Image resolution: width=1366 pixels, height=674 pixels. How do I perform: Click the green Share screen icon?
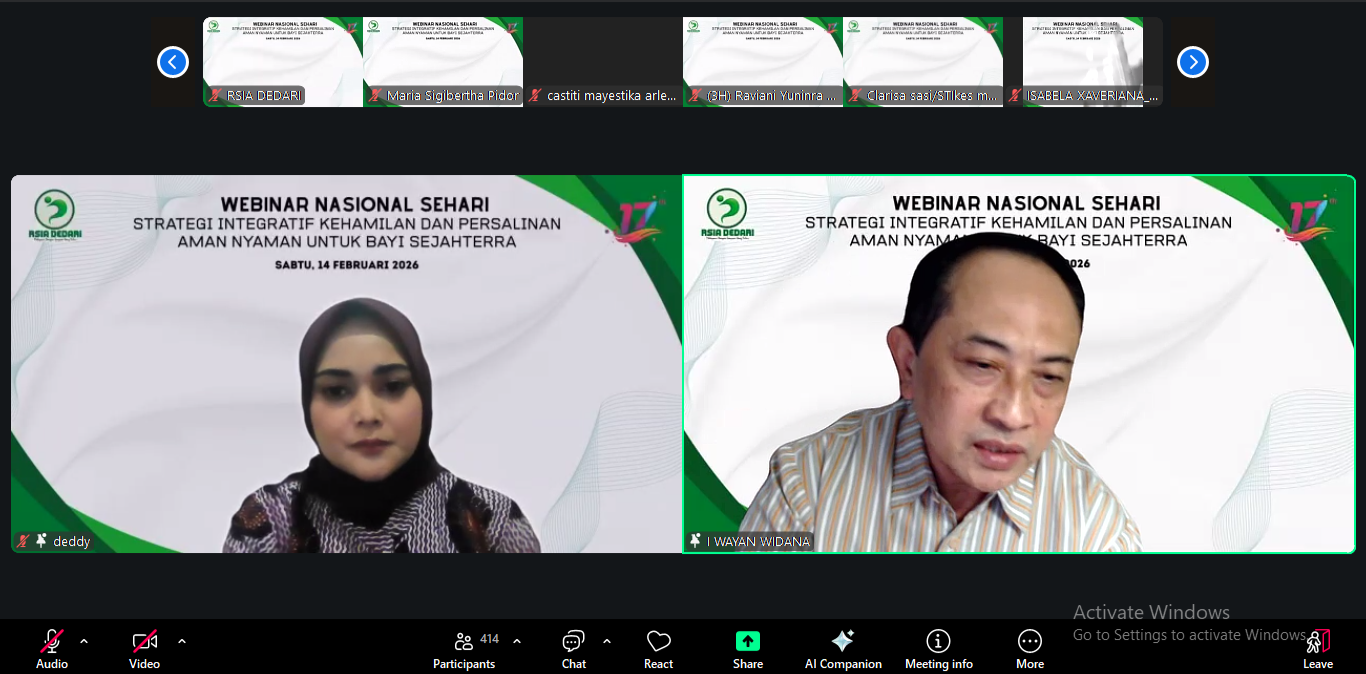tap(747, 642)
